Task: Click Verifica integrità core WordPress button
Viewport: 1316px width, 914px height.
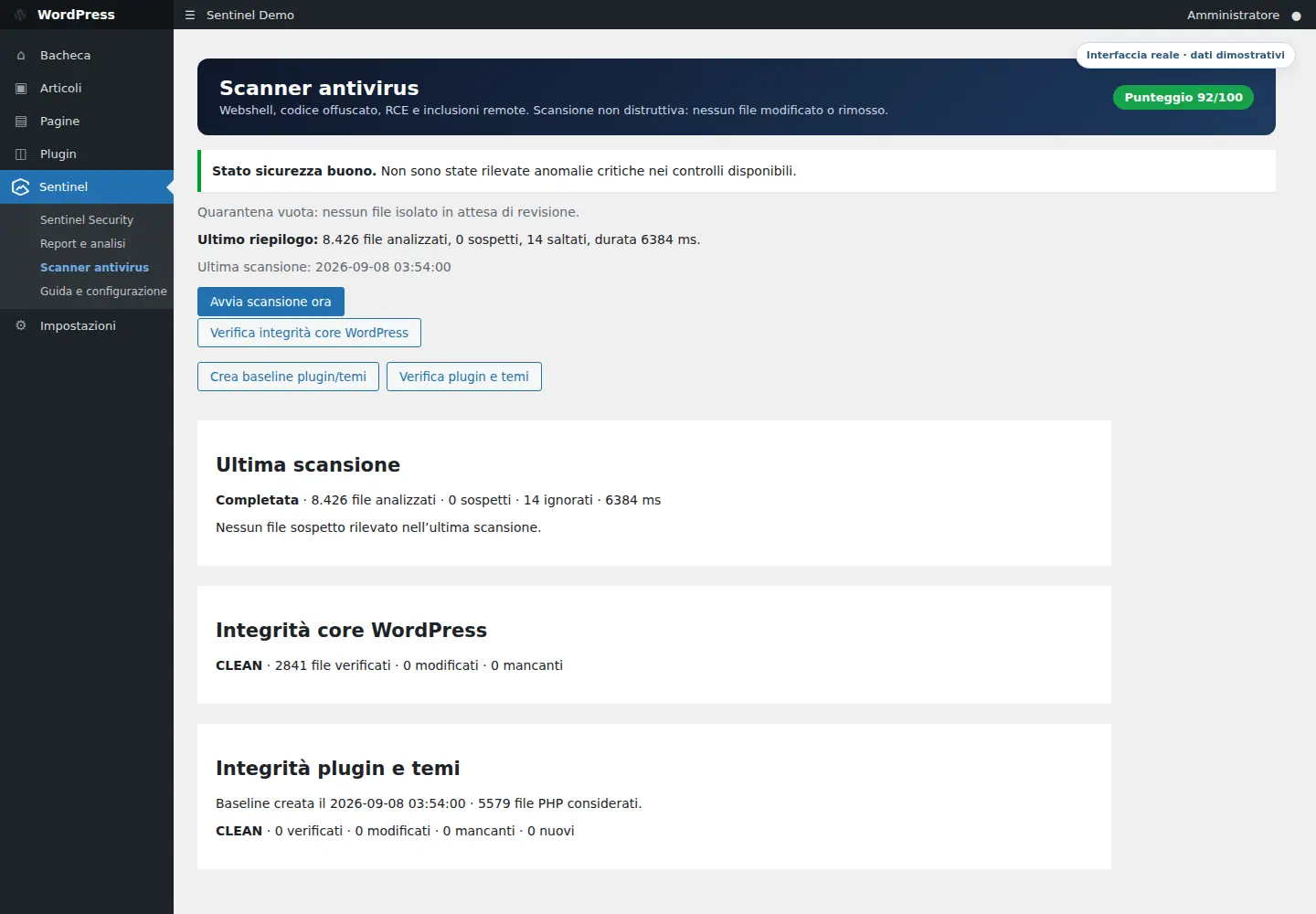Action: click(x=309, y=333)
